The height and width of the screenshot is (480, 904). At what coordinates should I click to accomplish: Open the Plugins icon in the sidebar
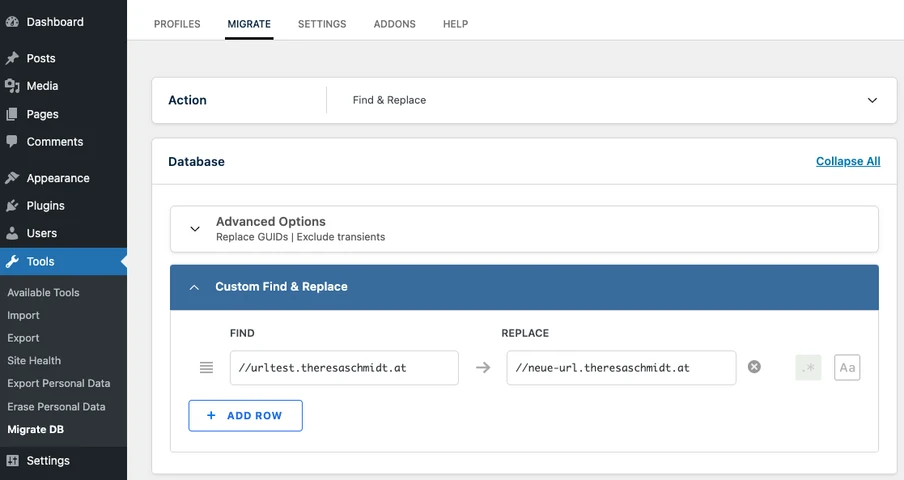coord(12,206)
